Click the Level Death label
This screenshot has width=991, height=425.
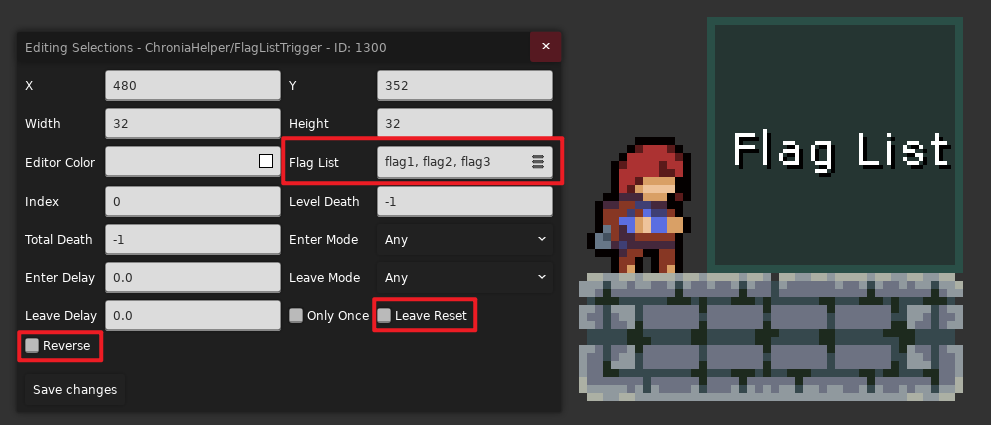pyautogui.click(x=324, y=201)
